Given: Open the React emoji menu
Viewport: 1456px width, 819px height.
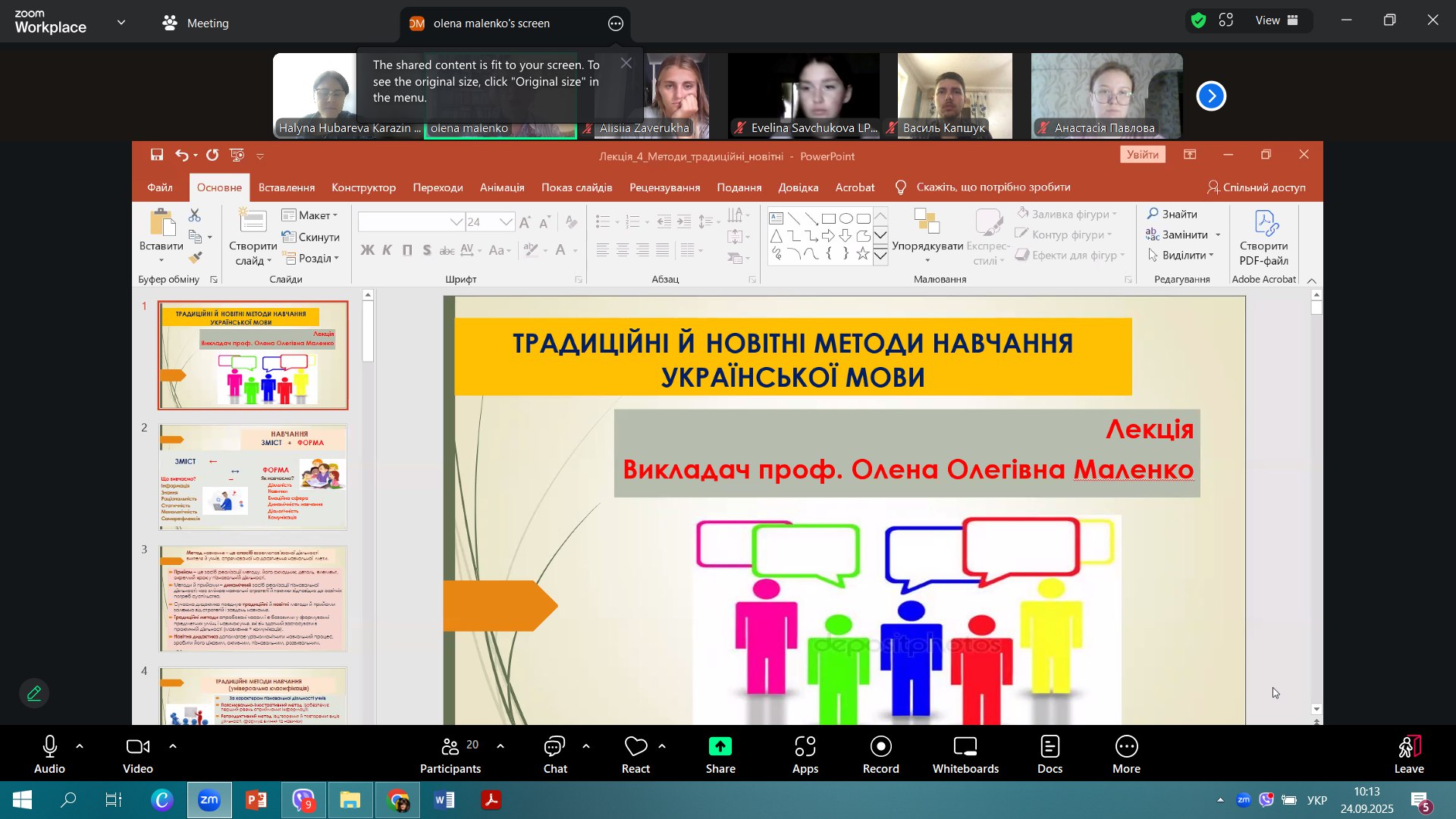Looking at the screenshot, I should point(635,755).
